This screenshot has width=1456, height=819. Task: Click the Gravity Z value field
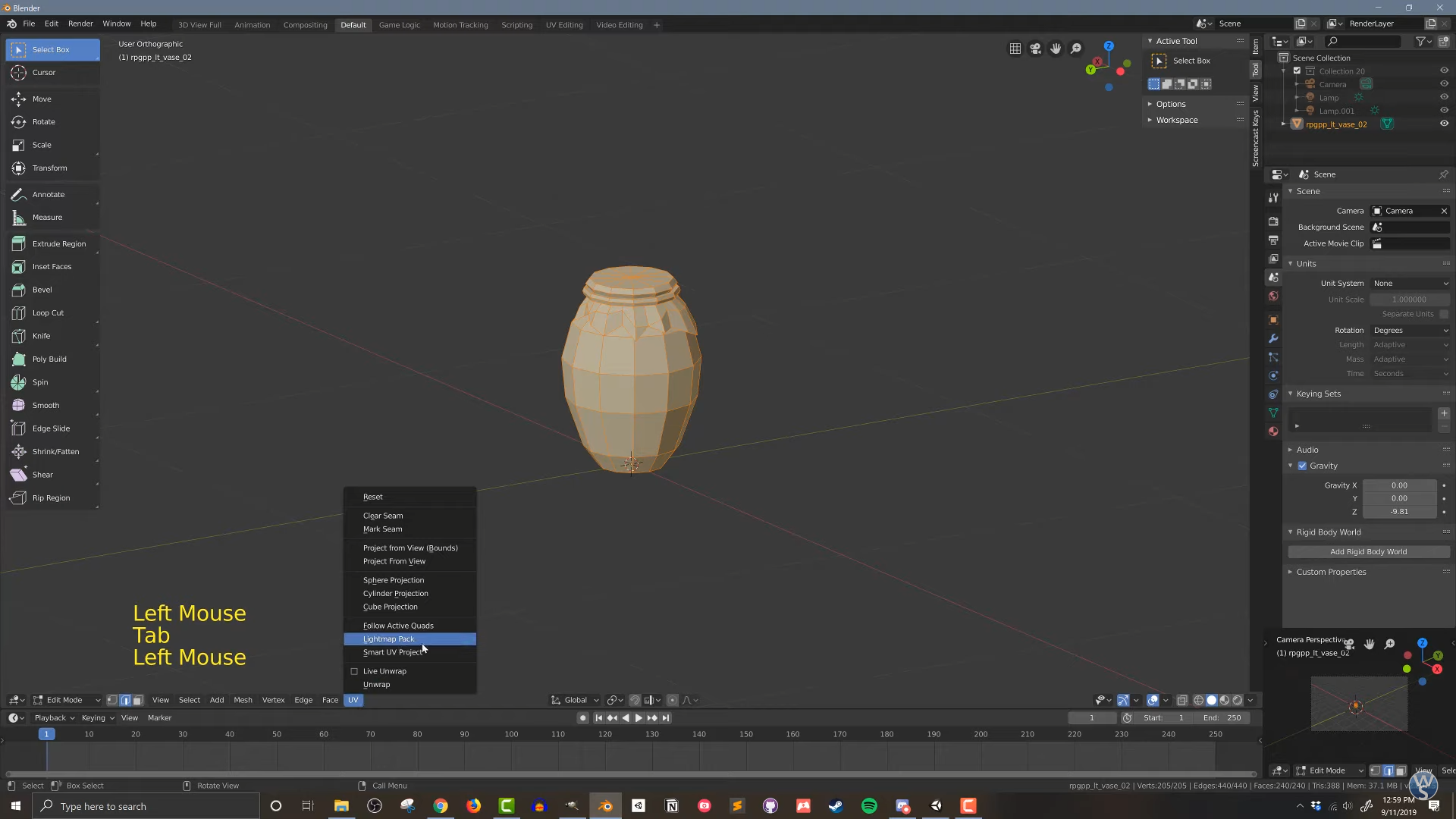pyautogui.click(x=1398, y=512)
